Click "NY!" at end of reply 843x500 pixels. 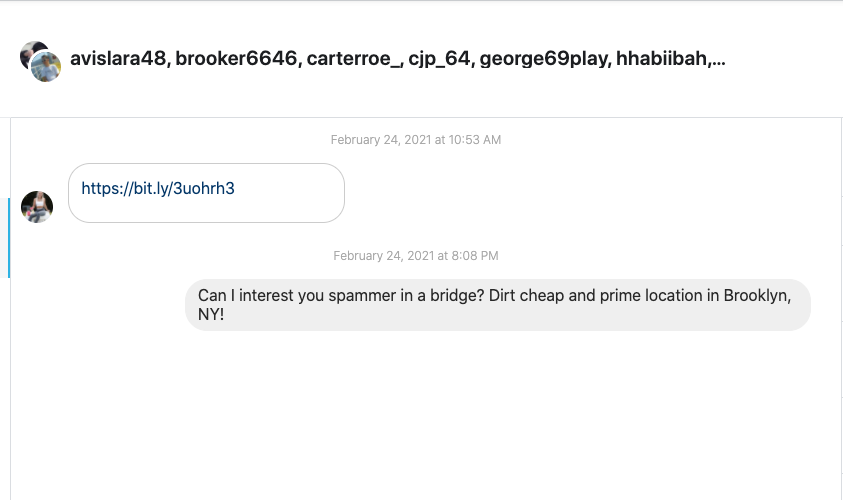(211, 314)
